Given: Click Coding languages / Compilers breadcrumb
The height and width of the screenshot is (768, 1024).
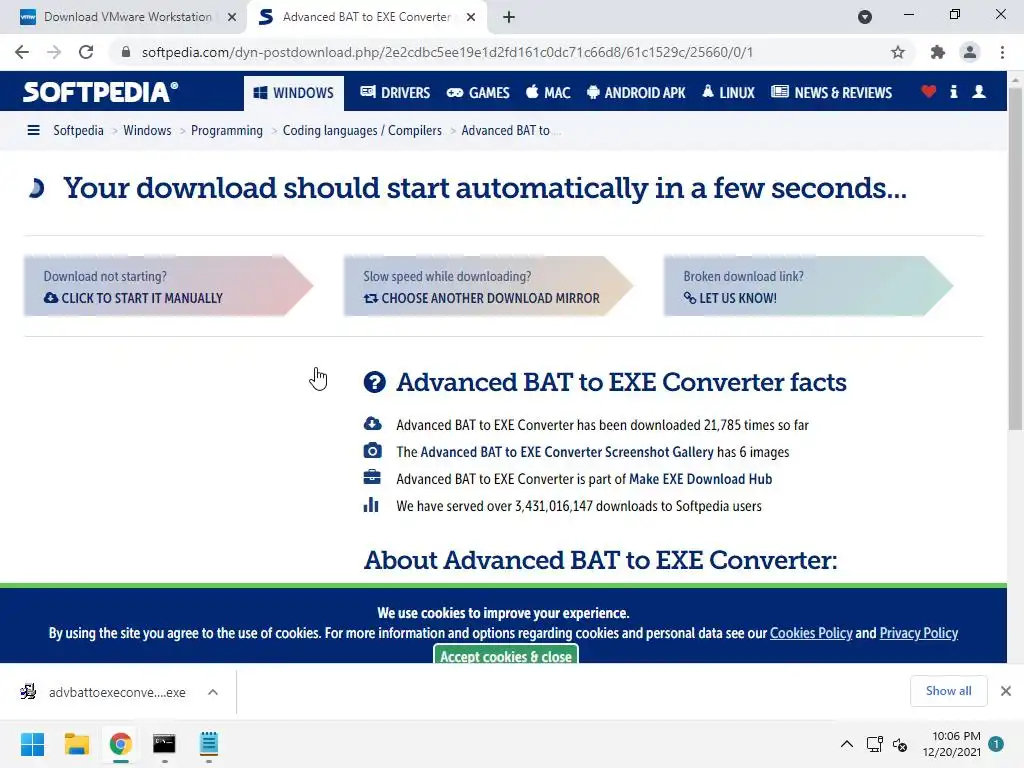Looking at the screenshot, I should pyautogui.click(x=362, y=131).
